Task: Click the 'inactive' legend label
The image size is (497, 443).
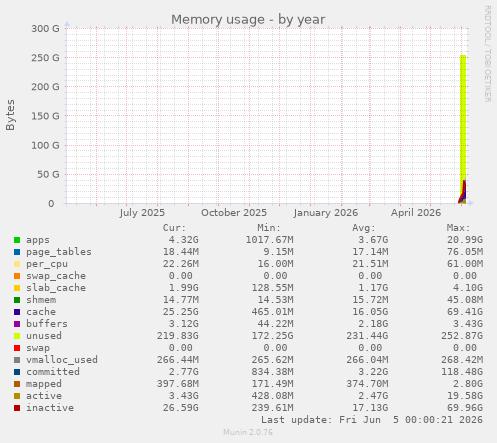Action: (x=50, y=408)
